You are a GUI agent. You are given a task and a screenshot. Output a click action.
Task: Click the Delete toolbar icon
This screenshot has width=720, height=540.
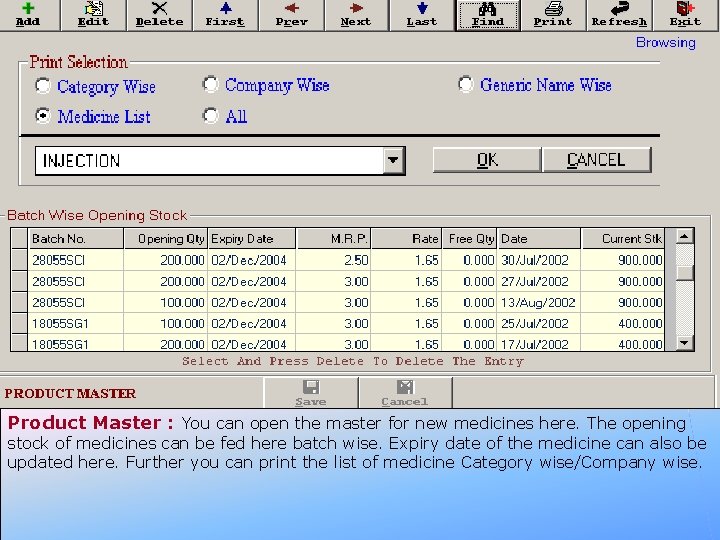159,15
